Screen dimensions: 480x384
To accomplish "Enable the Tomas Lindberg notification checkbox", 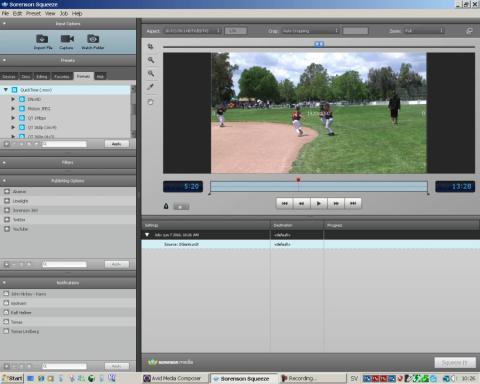I will [x=6, y=331].
